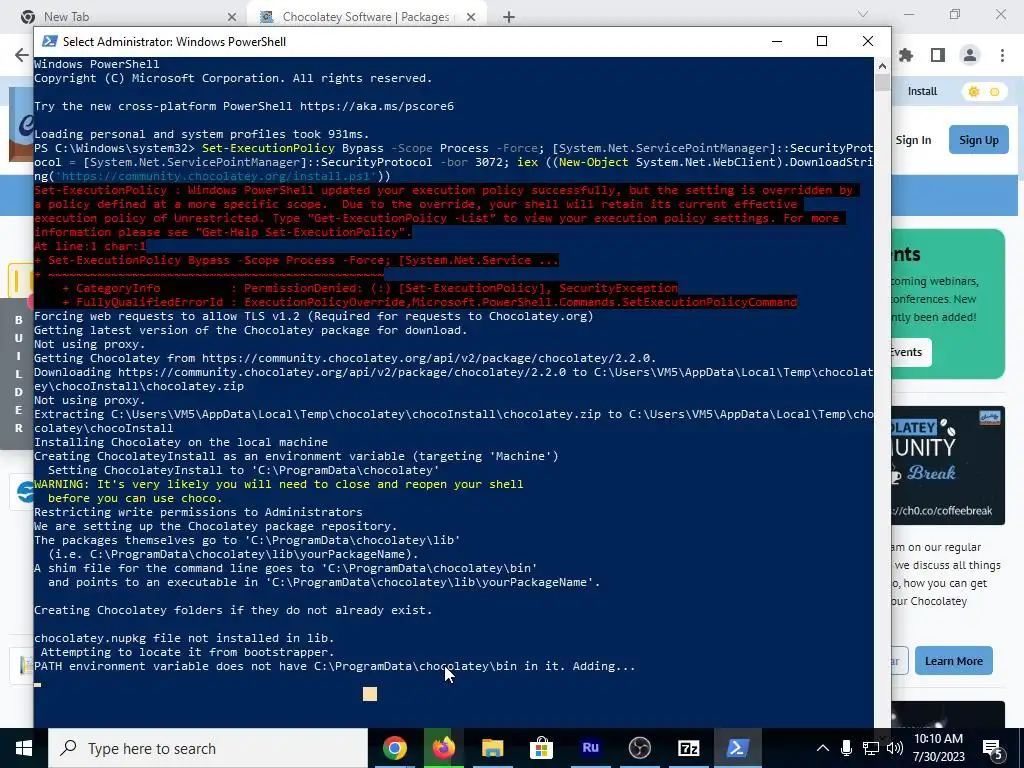This screenshot has width=1024, height=768.
Task: Open 7-Zip from taskbar
Action: pyautogui.click(x=688, y=748)
